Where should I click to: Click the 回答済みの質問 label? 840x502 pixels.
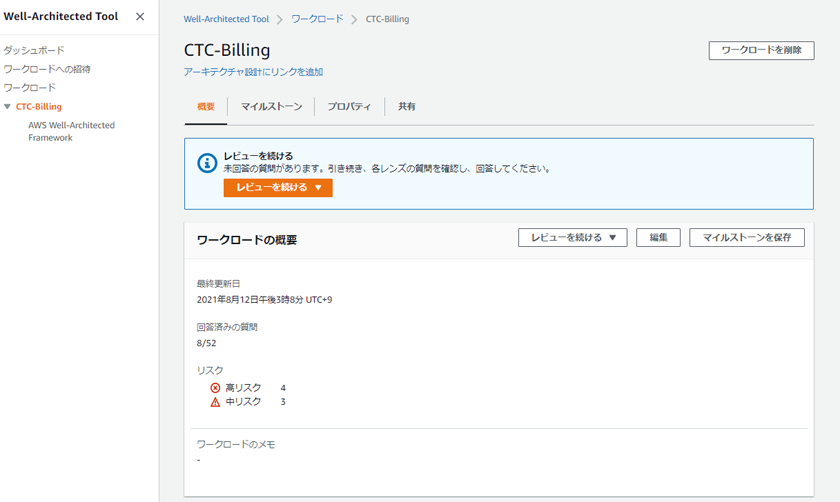click(x=227, y=327)
